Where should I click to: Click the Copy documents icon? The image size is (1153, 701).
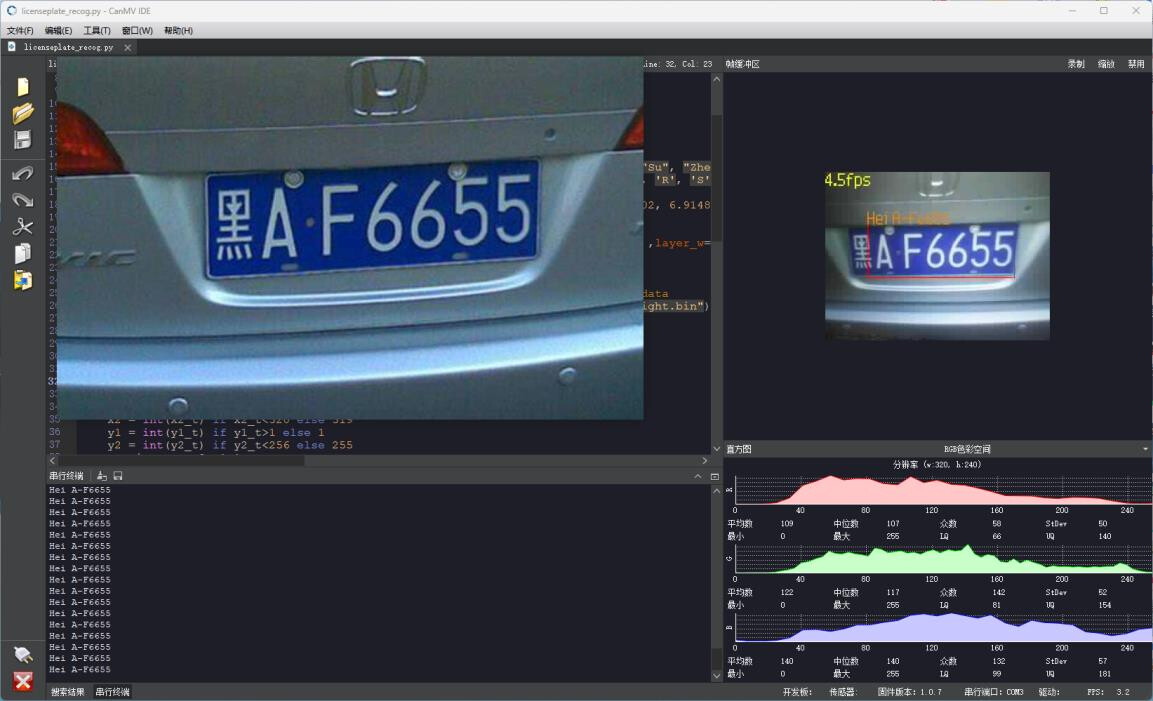(23, 253)
